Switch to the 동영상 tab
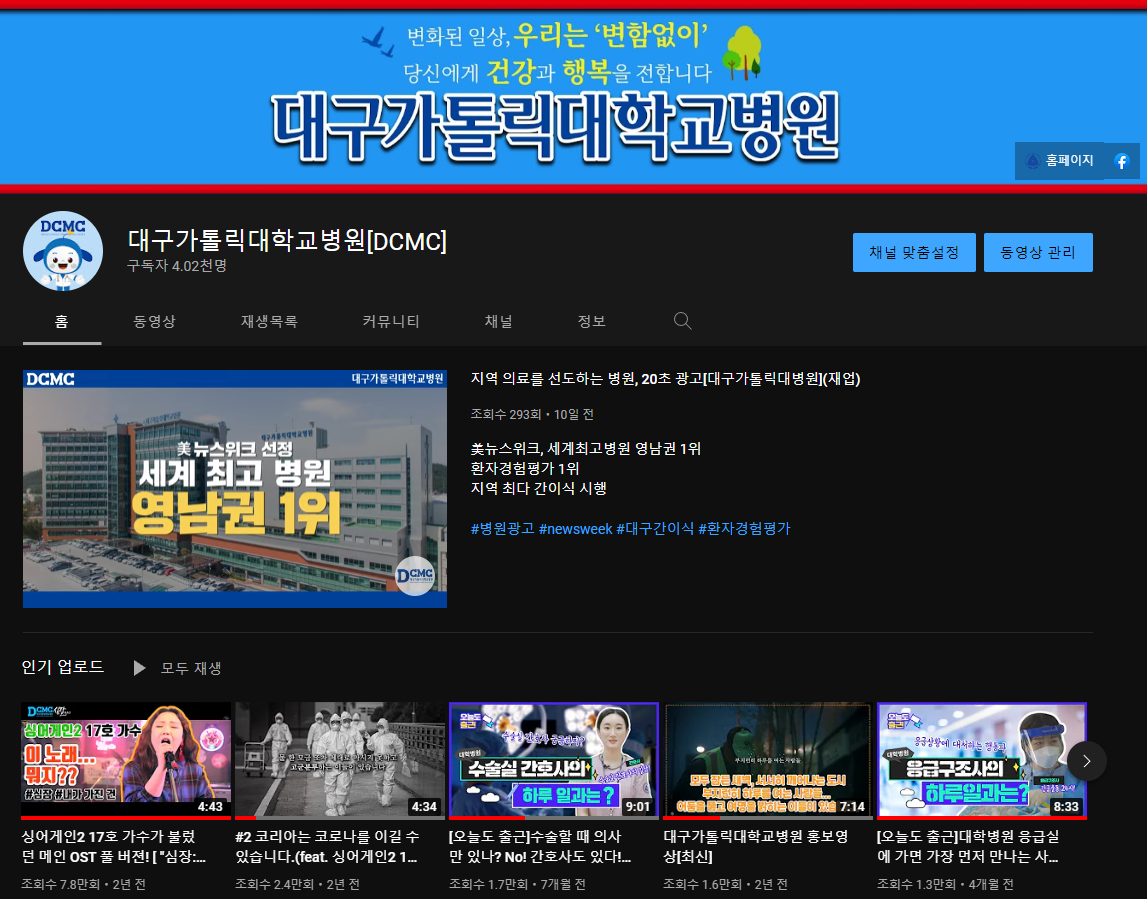This screenshot has height=899, width=1147. [x=155, y=322]
